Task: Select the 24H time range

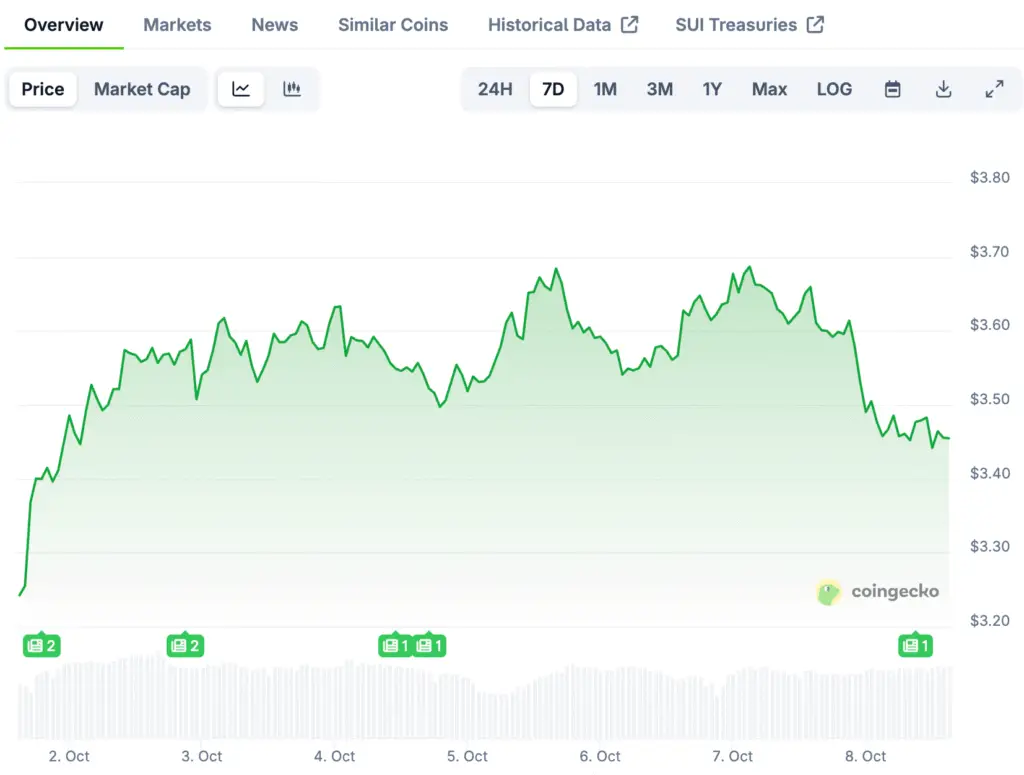Action: tap(495, 89)
